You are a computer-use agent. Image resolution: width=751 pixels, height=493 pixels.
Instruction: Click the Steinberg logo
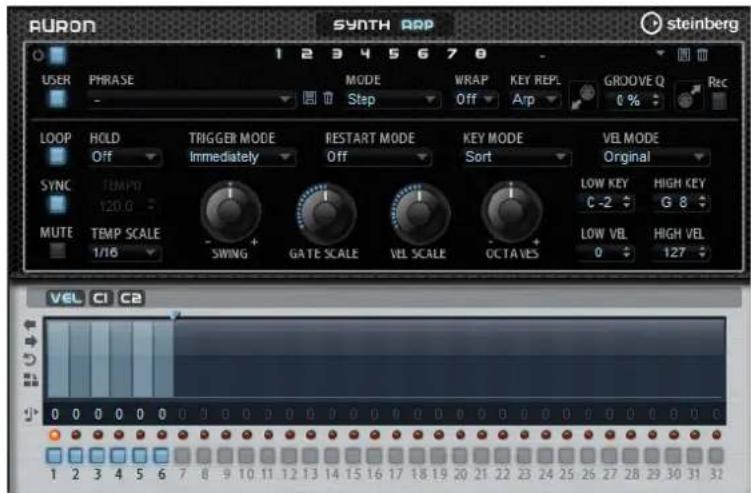pyautogui.click(x=689, y=23)
